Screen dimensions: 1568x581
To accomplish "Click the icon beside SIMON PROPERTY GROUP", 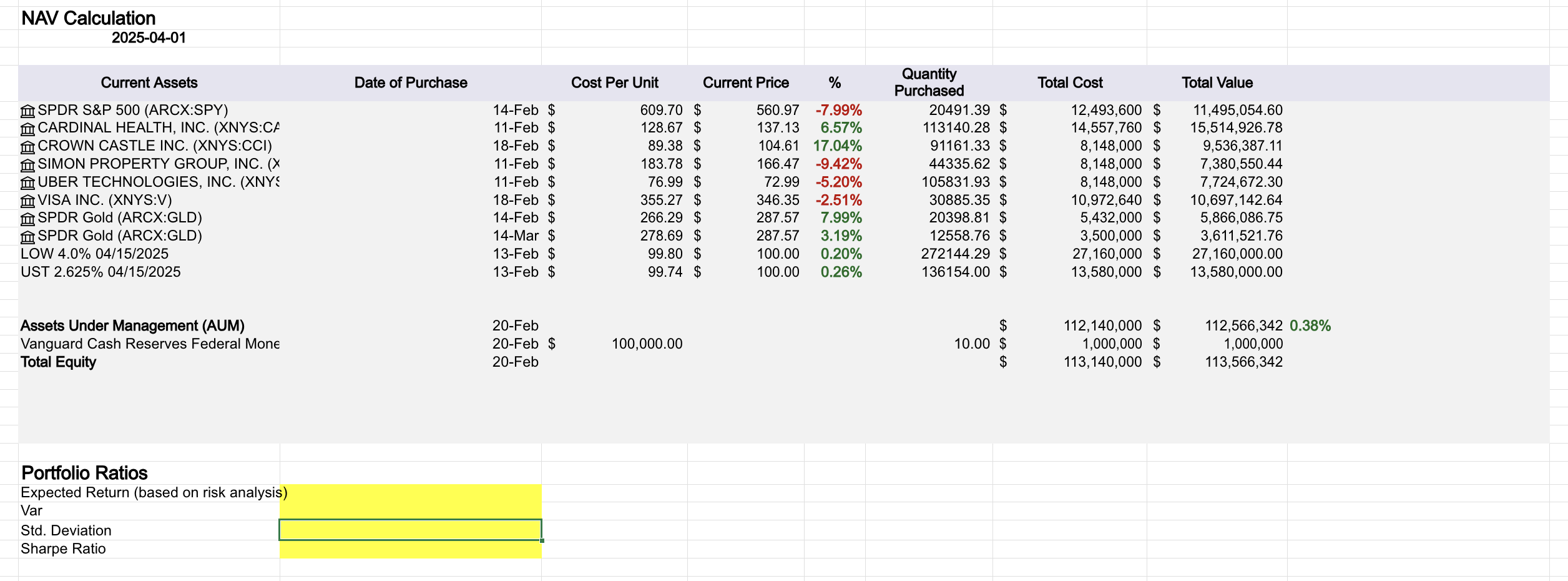I will coord(27,164).
